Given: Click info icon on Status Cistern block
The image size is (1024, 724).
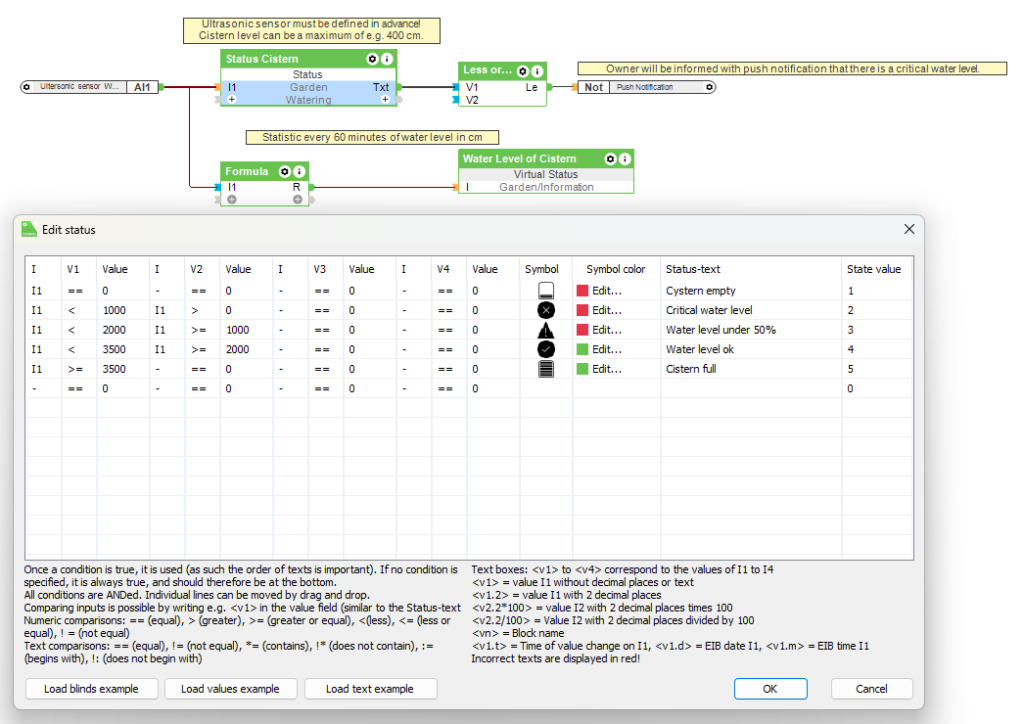Looking at the screenshot, I should [x=387, y=59].
